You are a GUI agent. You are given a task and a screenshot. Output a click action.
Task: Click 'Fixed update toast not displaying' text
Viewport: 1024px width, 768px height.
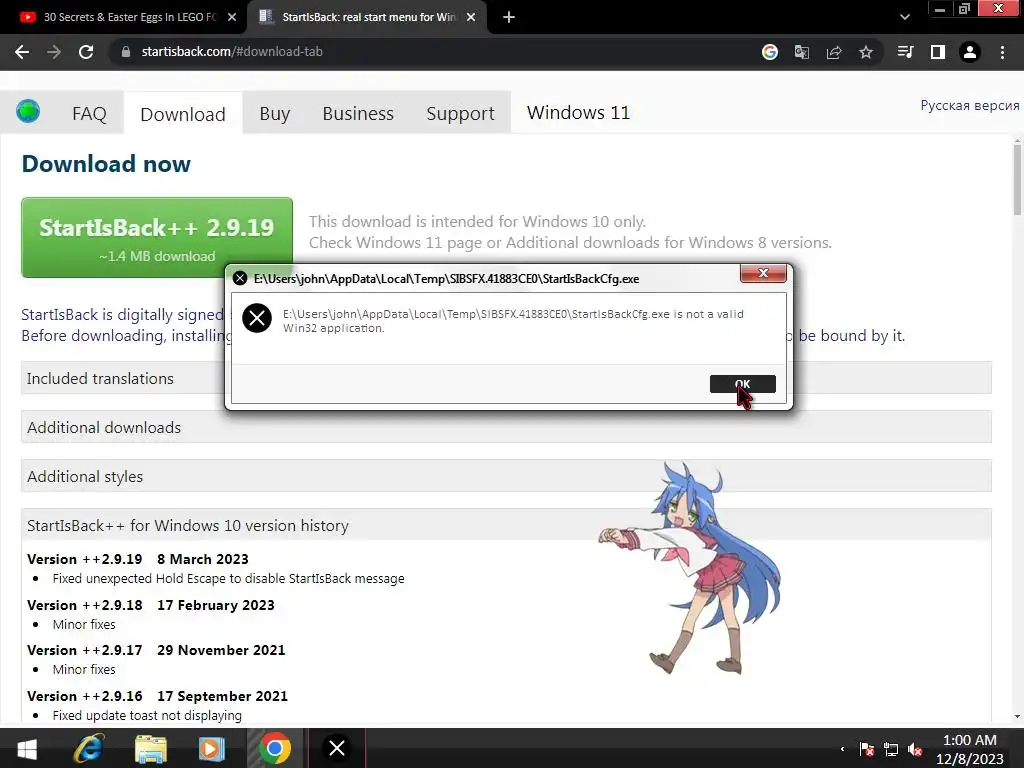pos(147,715)
